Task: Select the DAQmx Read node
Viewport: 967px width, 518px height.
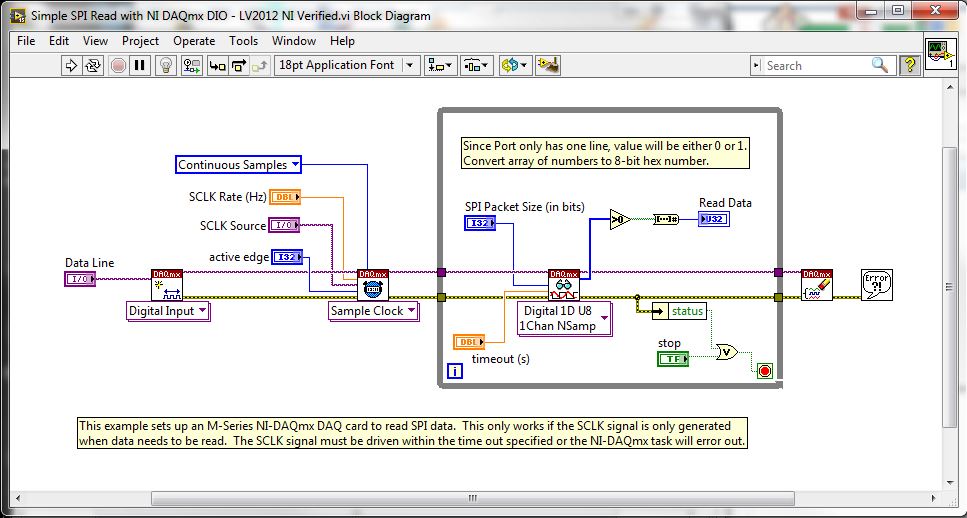Action: pos(564,285)
